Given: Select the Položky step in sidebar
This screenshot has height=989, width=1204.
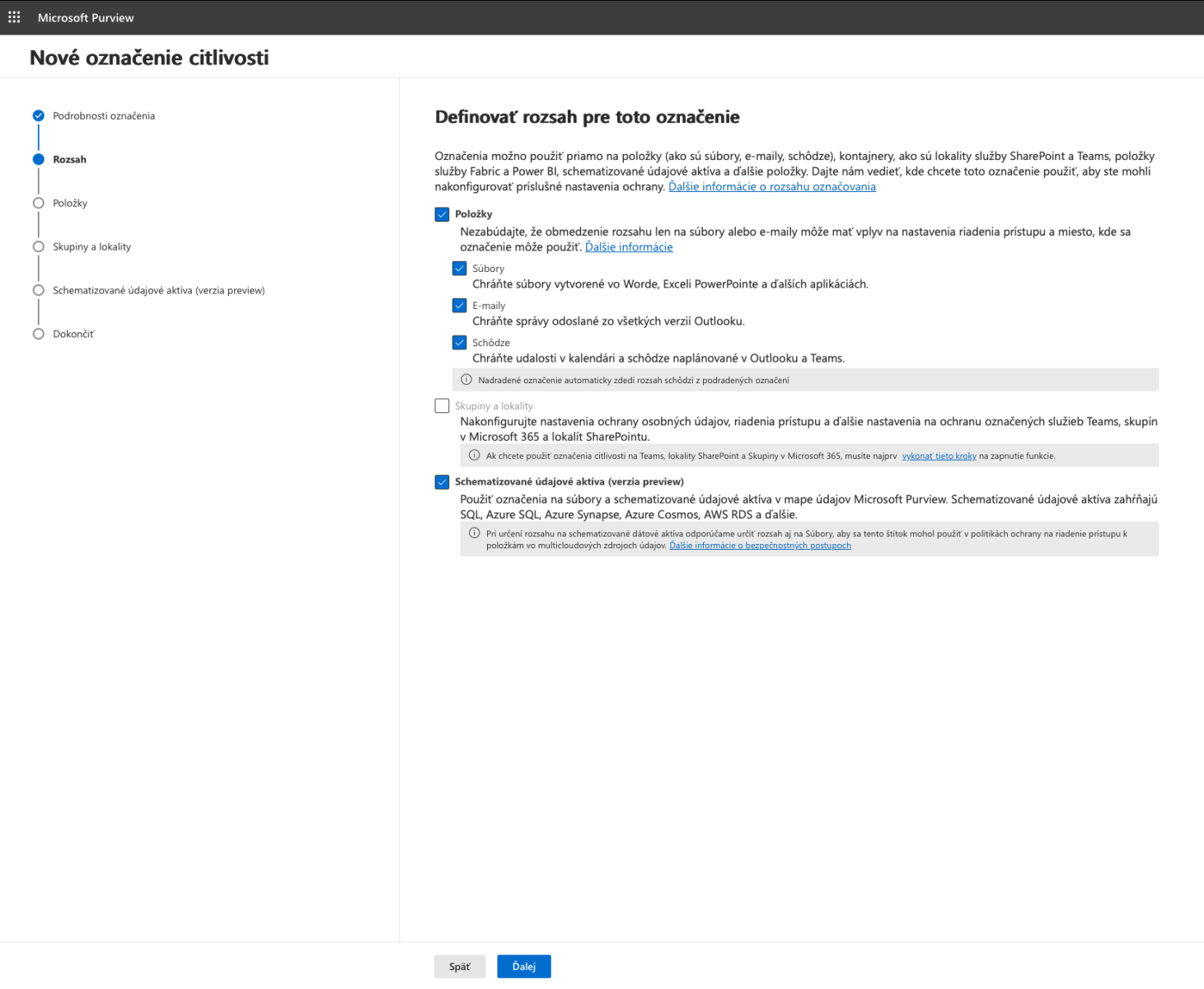Looking at the screenshot, I should pyautogui.click(x=70, y=203).
